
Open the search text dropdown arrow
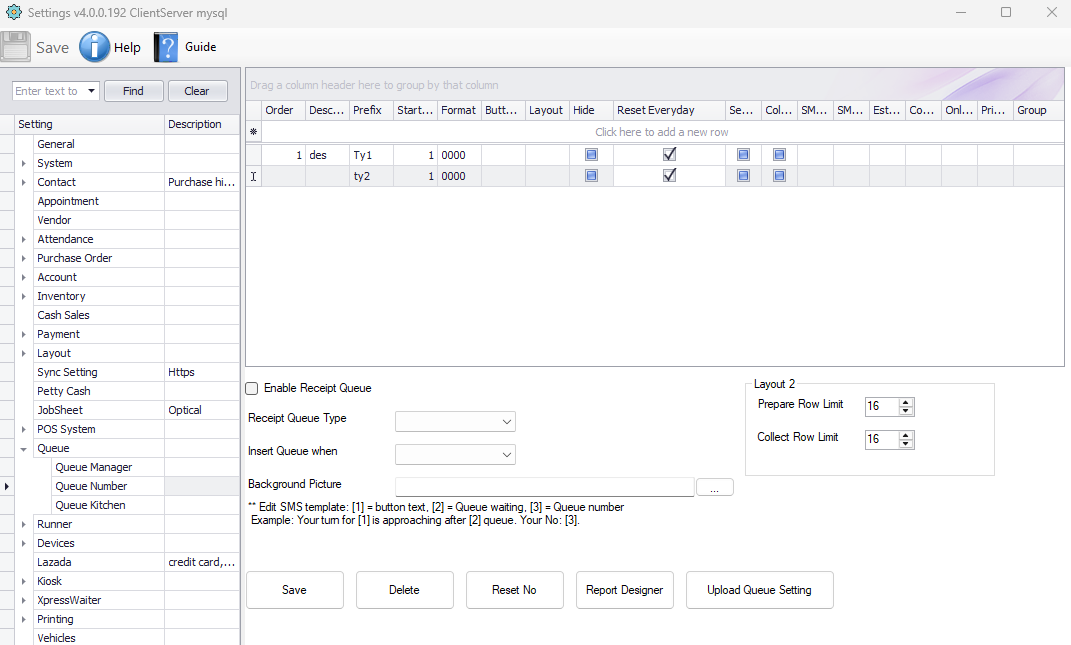click(92, 91)
